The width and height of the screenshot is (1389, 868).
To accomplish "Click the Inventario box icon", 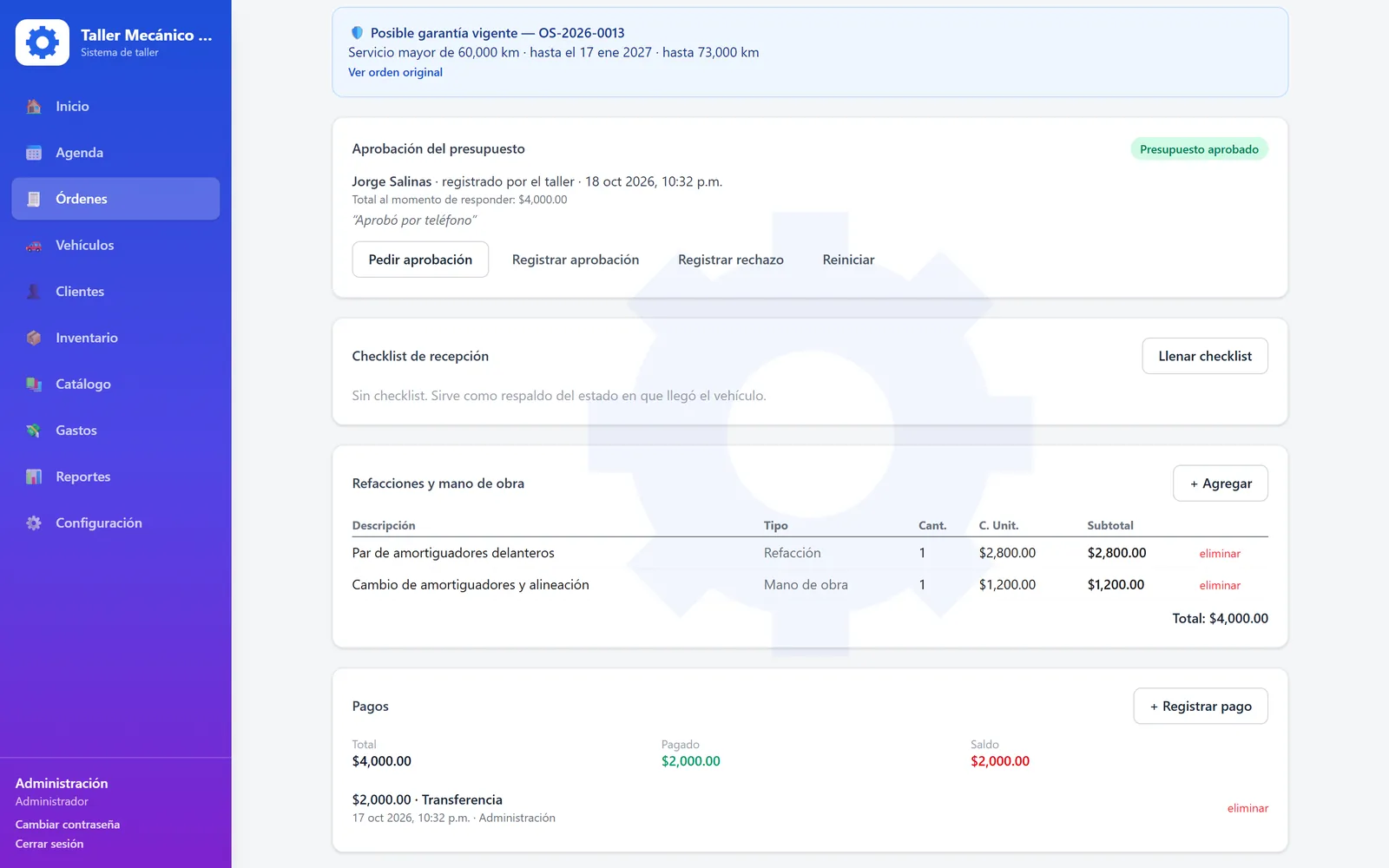I will point(34,338).
